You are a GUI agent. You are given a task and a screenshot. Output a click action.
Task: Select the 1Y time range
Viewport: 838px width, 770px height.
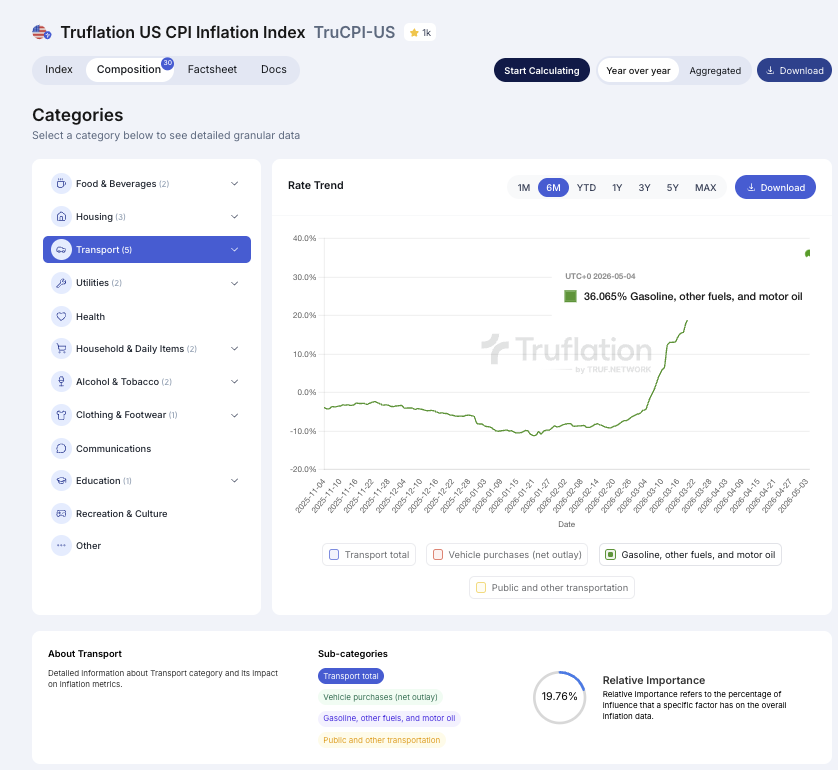[x=617, y=188]
